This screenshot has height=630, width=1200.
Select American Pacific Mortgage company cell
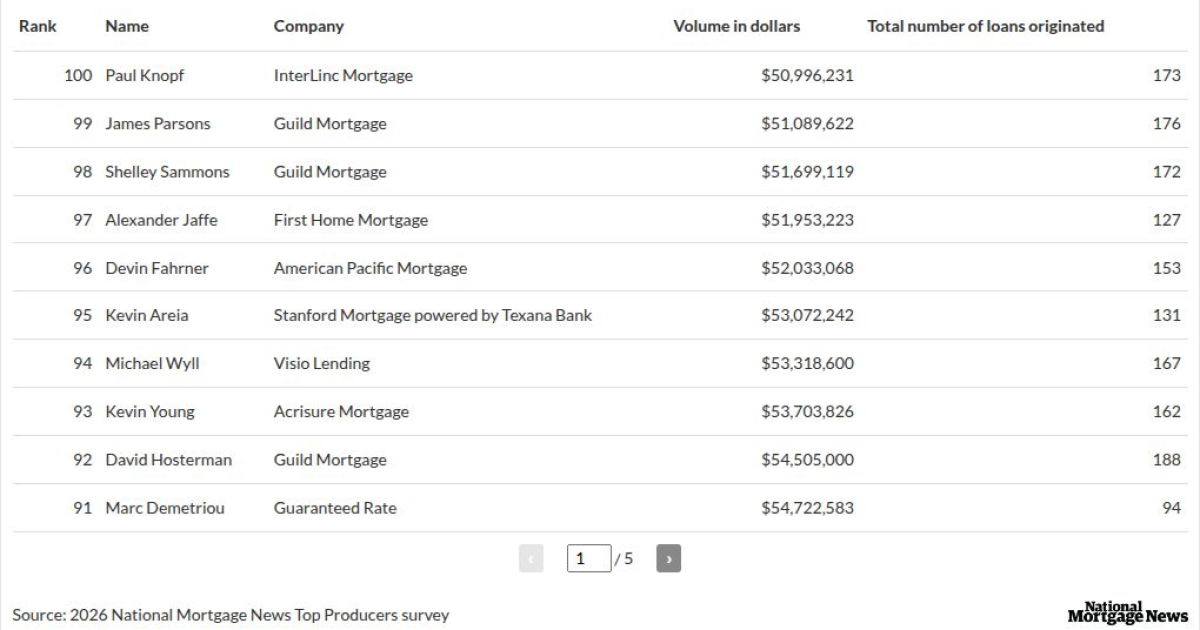tap(370, 268)
